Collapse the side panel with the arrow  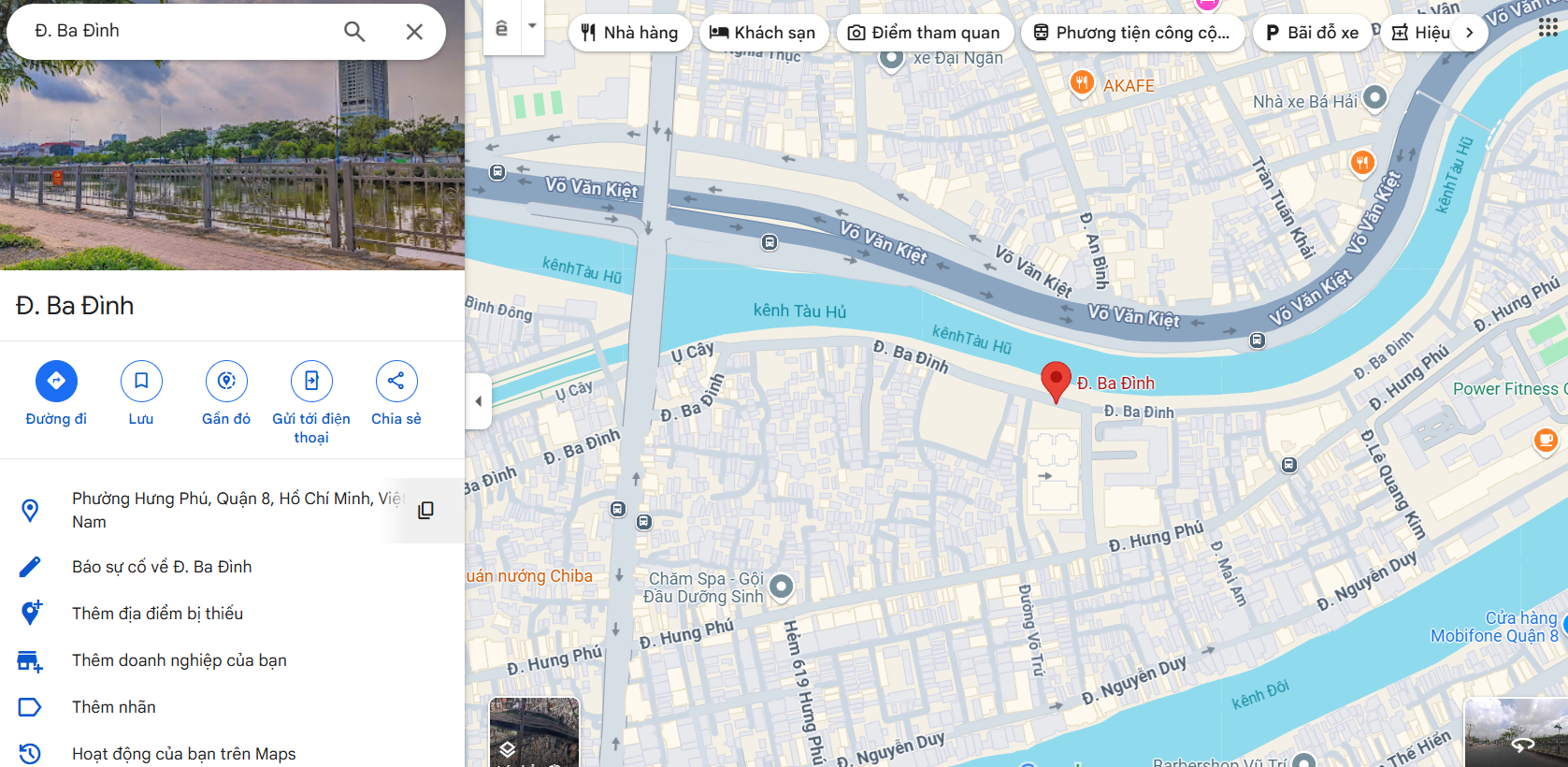pos(478,401)
